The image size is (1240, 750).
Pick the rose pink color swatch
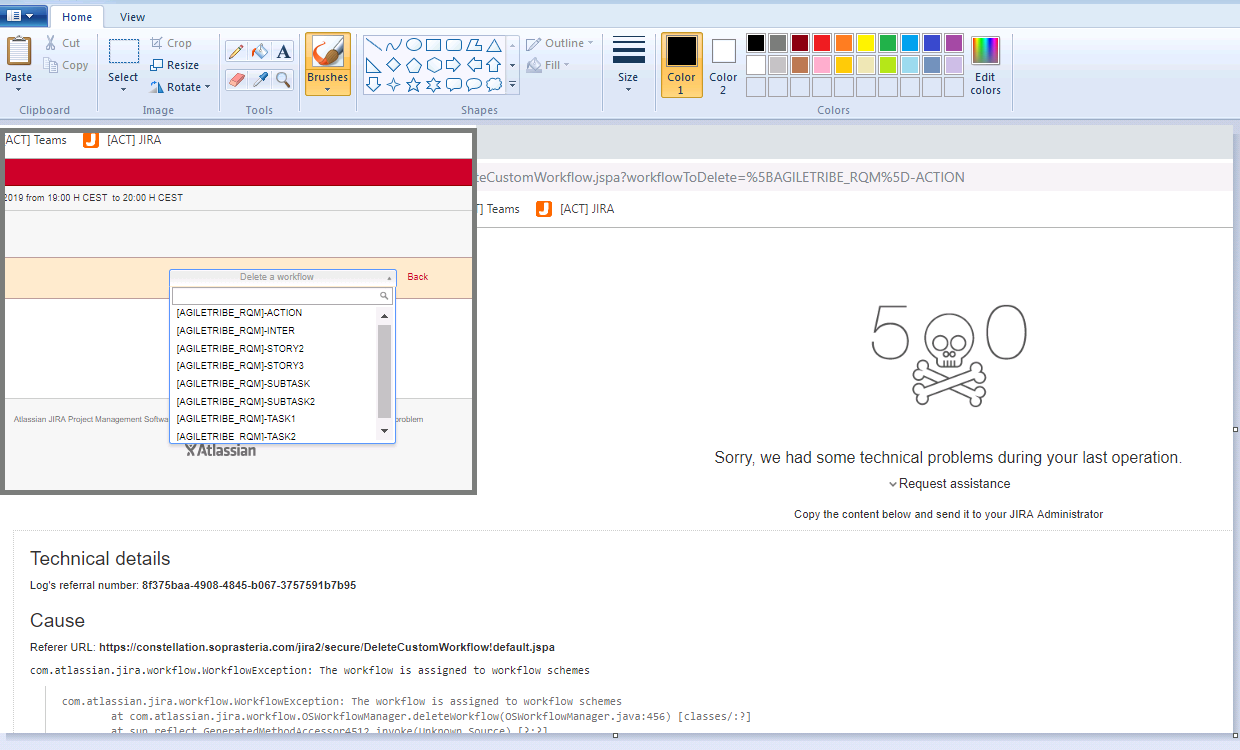point(822,65)
